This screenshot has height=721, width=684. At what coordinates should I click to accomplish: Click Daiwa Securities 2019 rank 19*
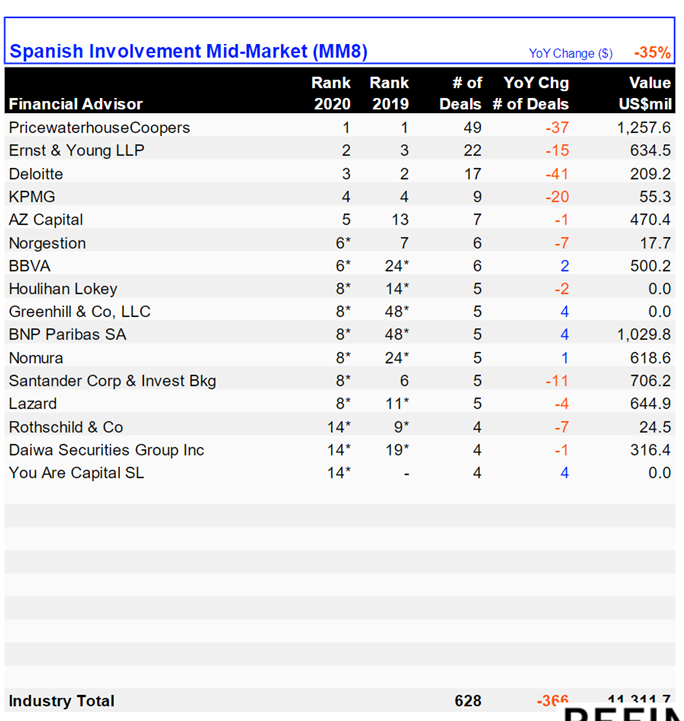(x=397, y=450)
